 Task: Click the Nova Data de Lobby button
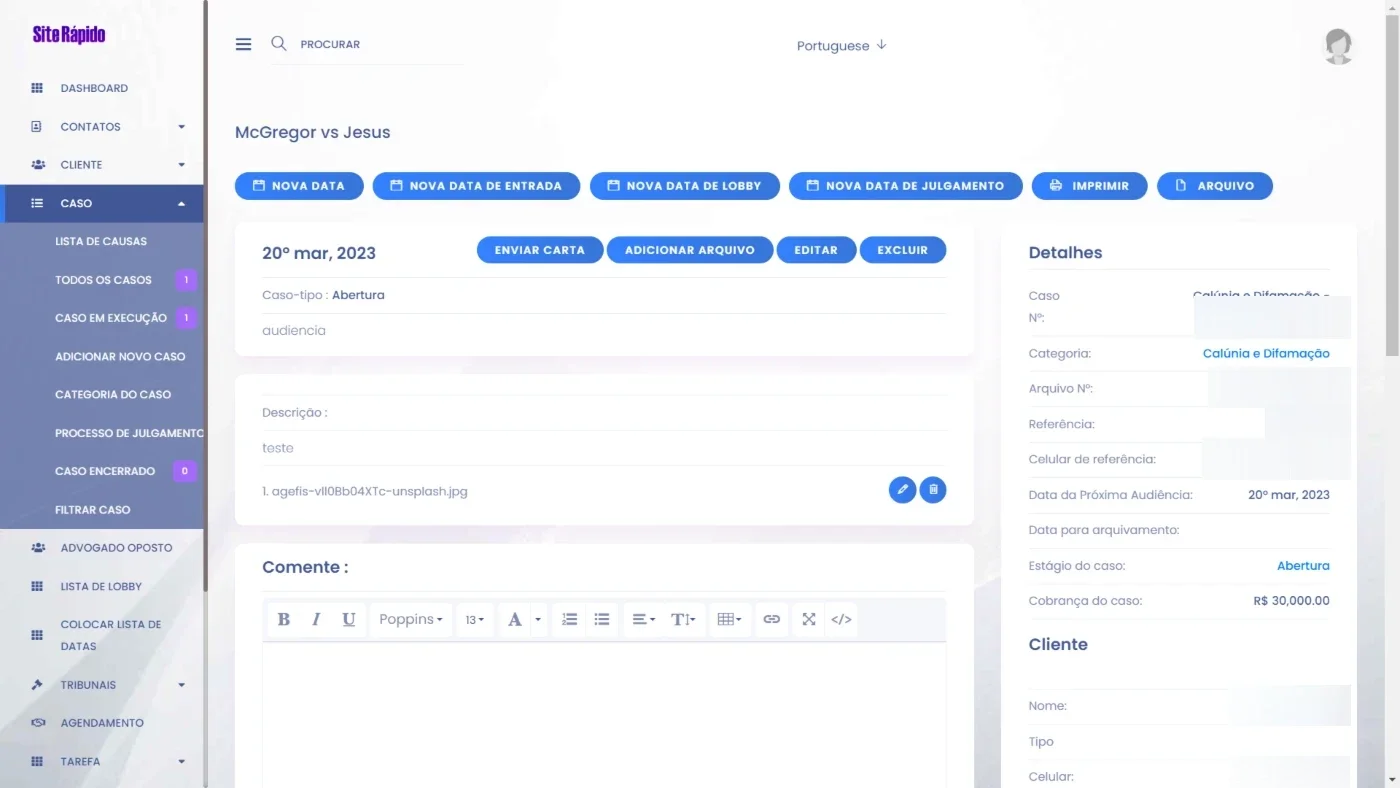[685, 186]
